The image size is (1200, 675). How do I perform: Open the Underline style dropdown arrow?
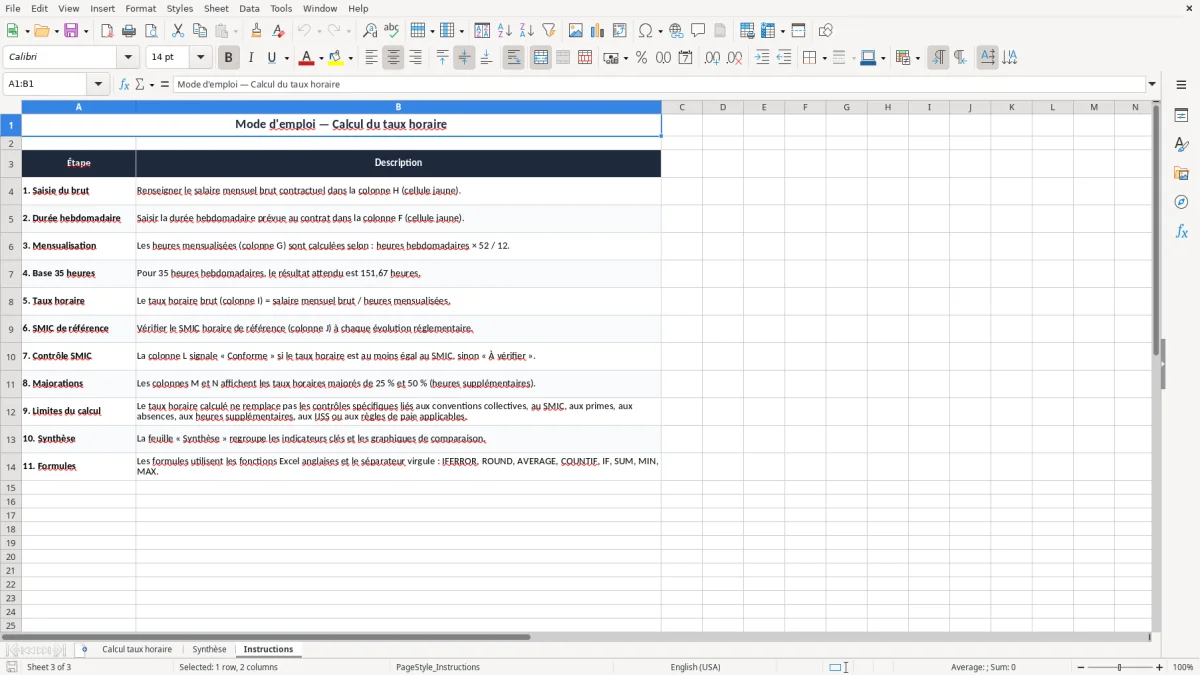pyautogui.click(x=286, y=58)
